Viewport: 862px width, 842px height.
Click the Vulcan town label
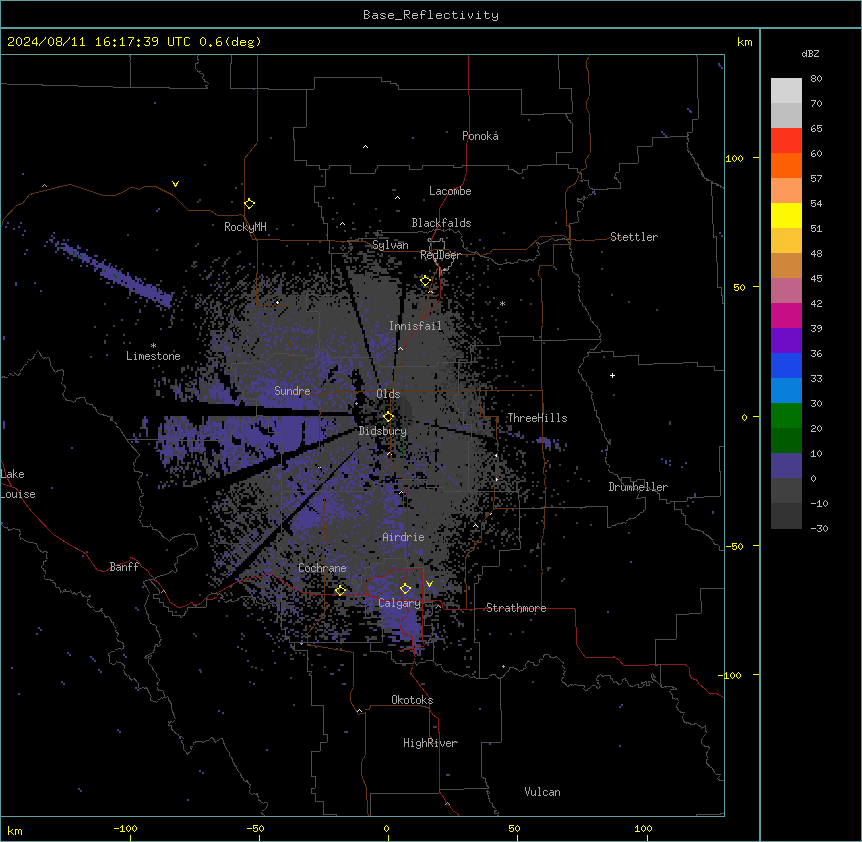point(543,792)
